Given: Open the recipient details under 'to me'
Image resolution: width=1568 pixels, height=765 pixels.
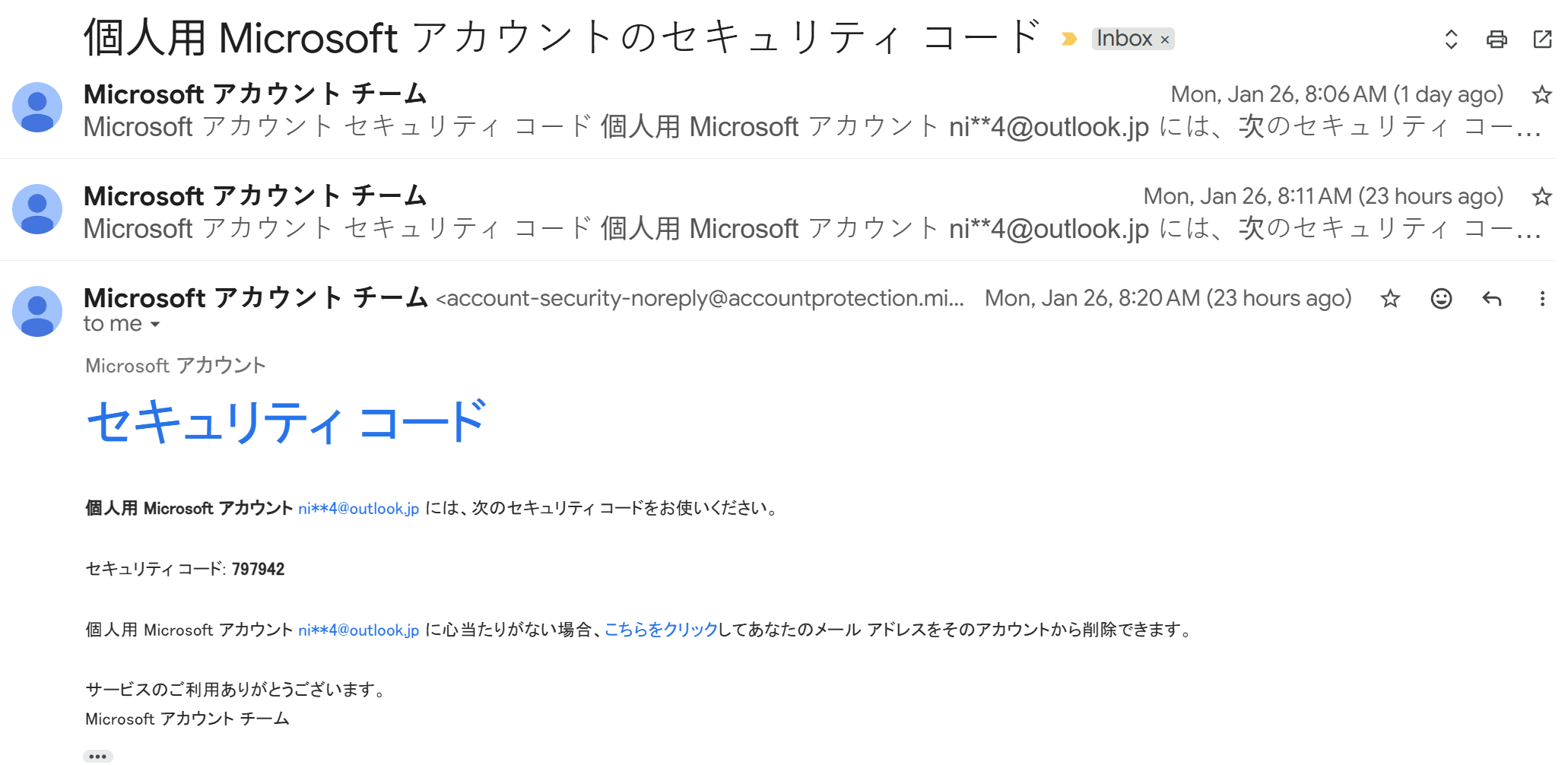Looking at the screenshot, I should click(157, 324).
